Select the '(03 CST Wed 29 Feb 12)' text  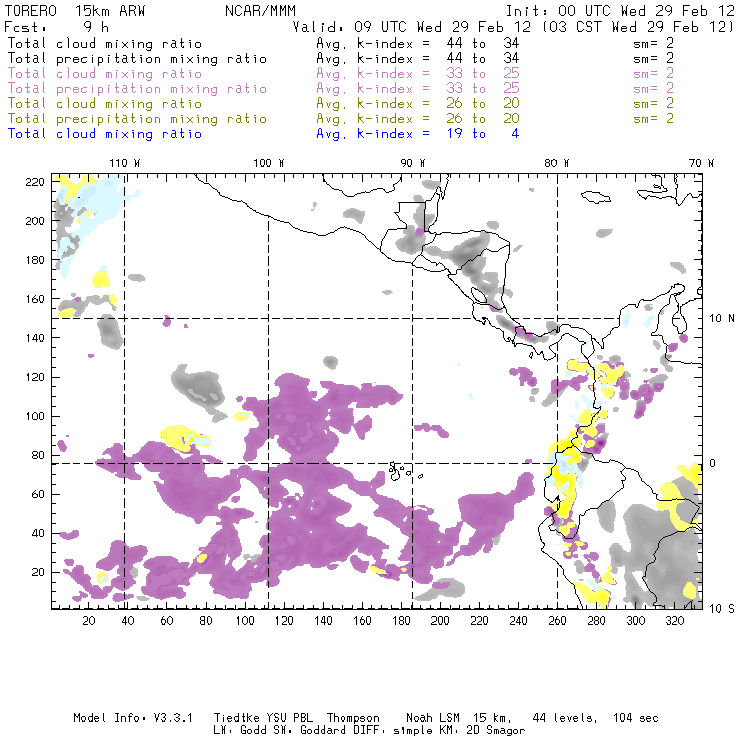tap(638, 27)
